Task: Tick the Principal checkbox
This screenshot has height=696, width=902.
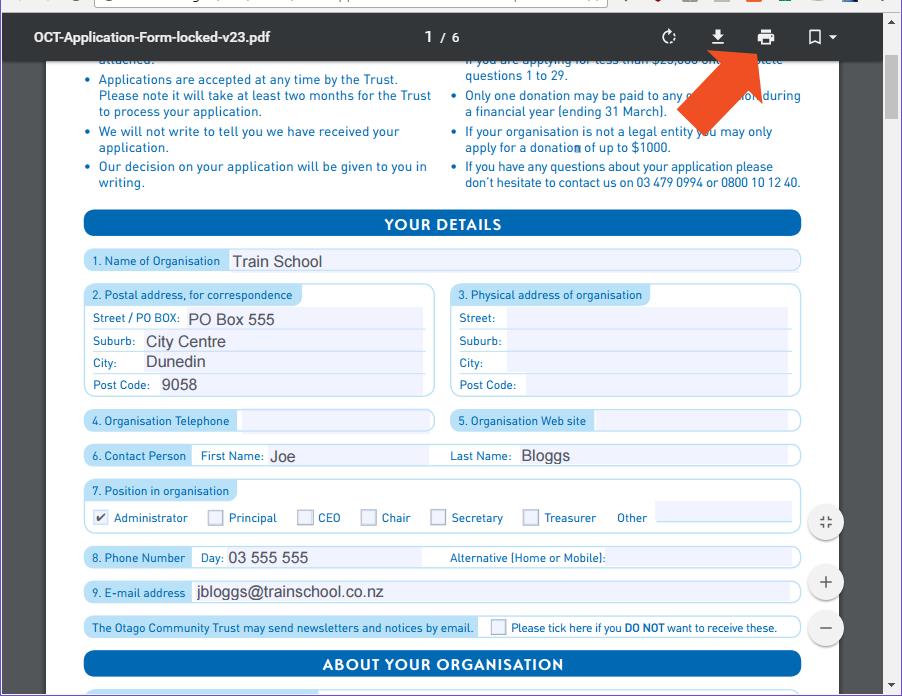Action: pyautogui.click(x=215, y=517)
